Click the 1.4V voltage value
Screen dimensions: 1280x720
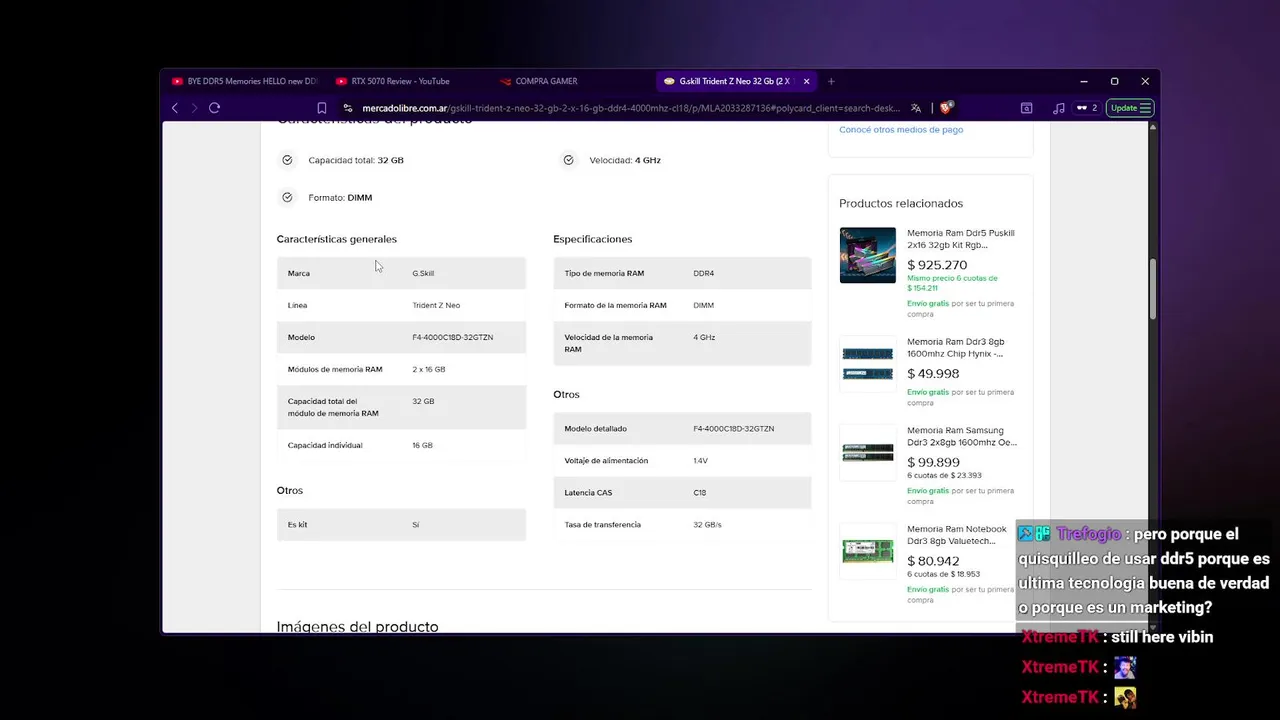point(700,461)
